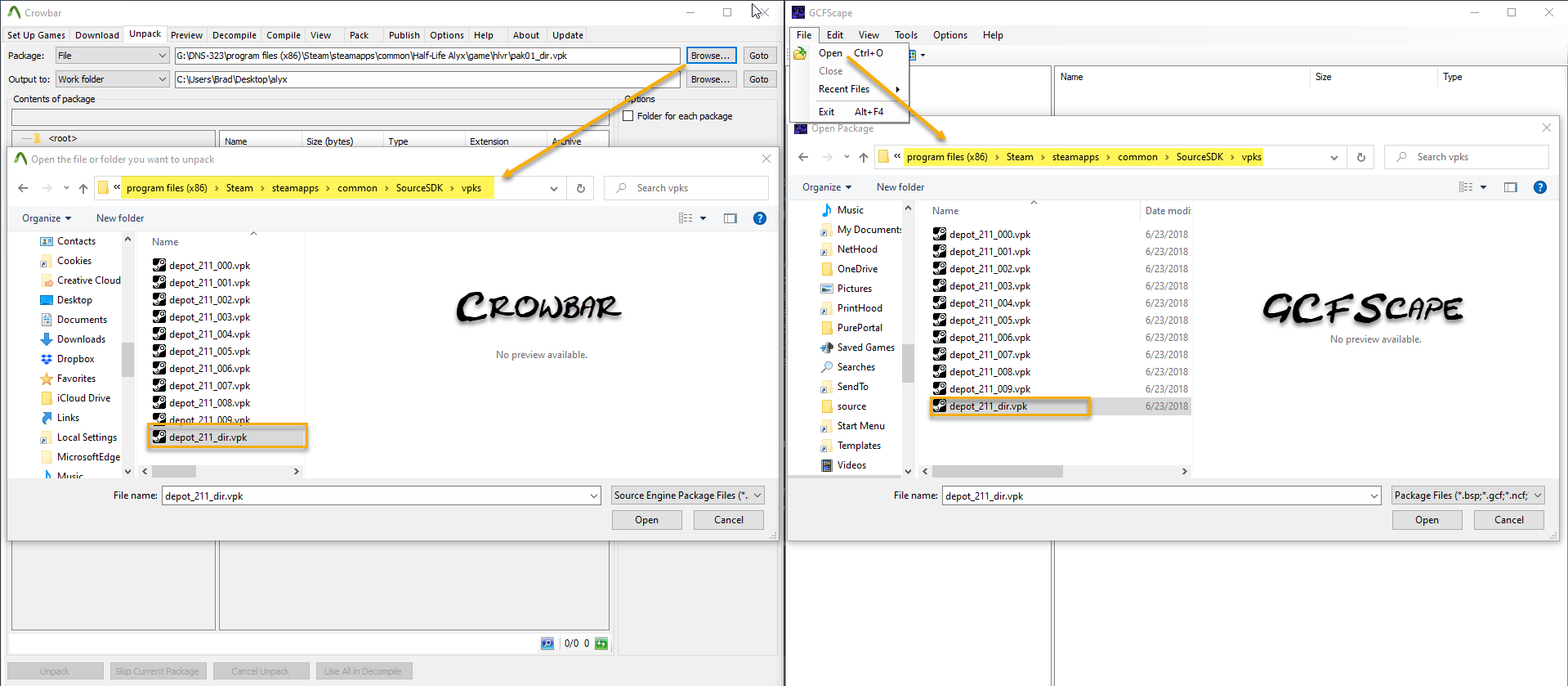Refresh the folder in Crowbar's unpack dialog
Image resolution: width=1568 pixels, height=686 pixels.
click(581, 188)
